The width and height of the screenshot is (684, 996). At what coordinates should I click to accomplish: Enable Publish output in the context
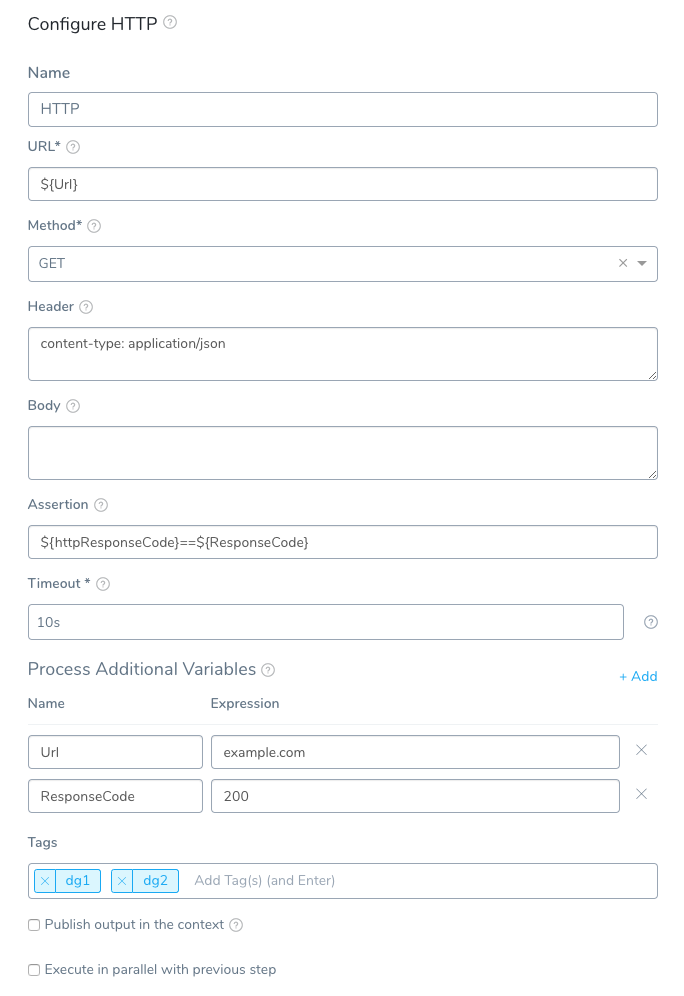(34, 925)
